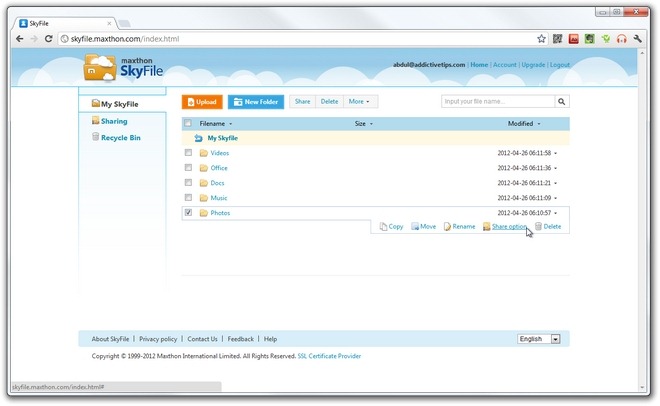Select My SkyFile in sidebar
660x406 pixels.
(120, 104)
